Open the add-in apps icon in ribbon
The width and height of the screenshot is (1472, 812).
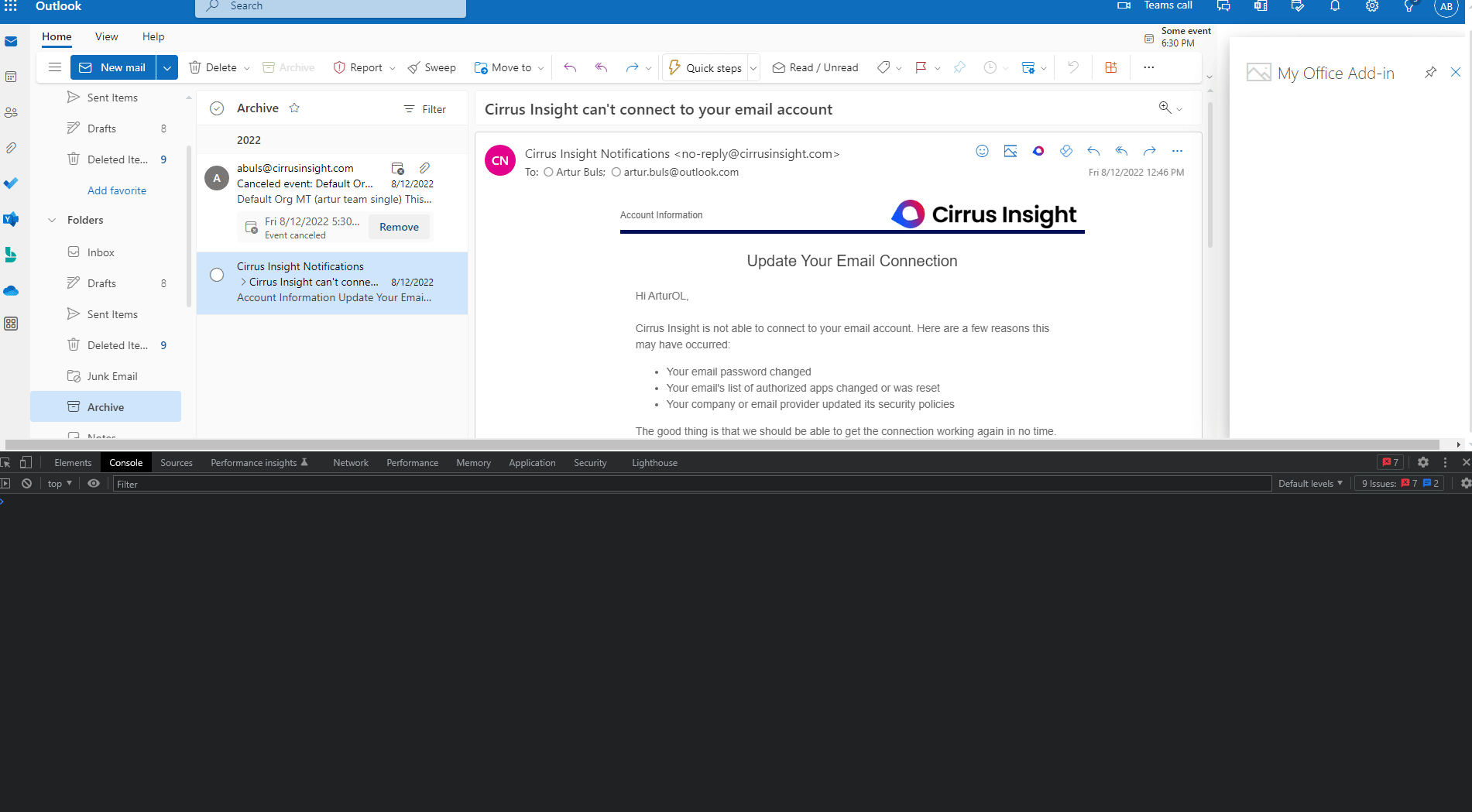click(1111, 67)
